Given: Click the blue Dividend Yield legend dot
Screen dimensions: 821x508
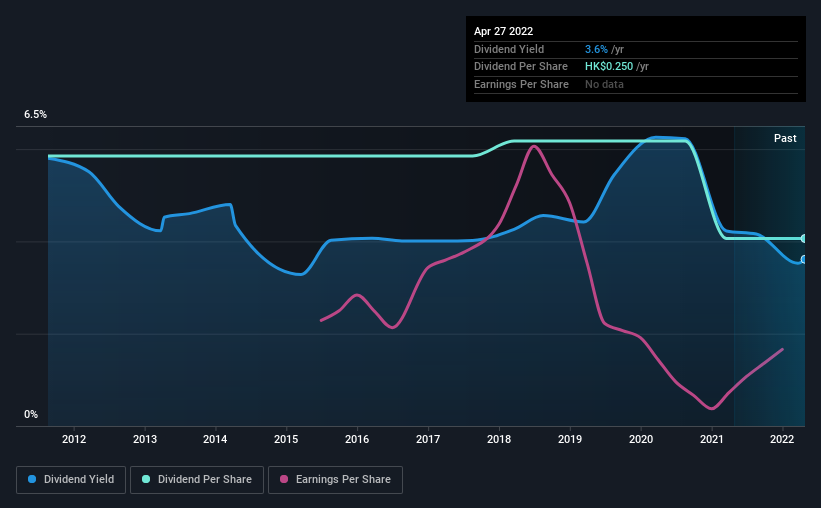Looking at the screenshot, I should click(32, 479).
